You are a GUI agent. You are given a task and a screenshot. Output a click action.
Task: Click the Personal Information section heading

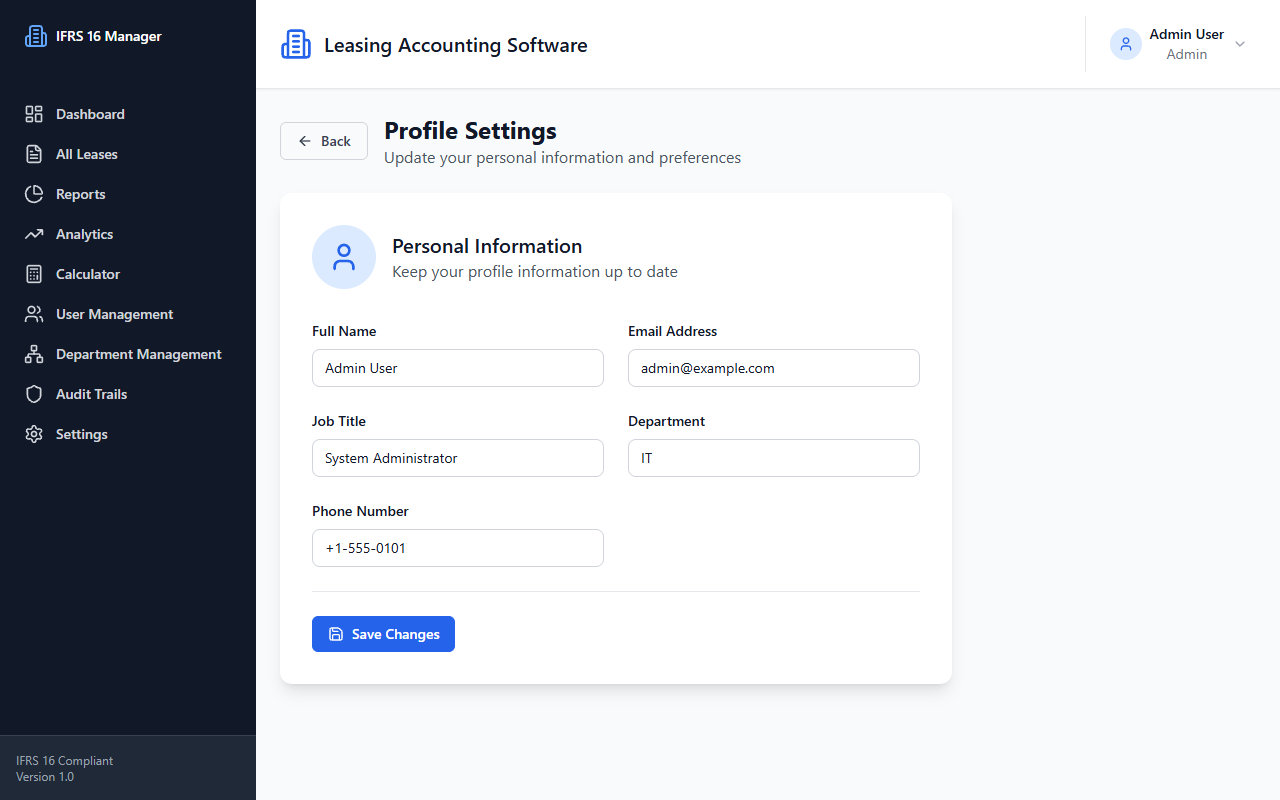tap(487, 246)
